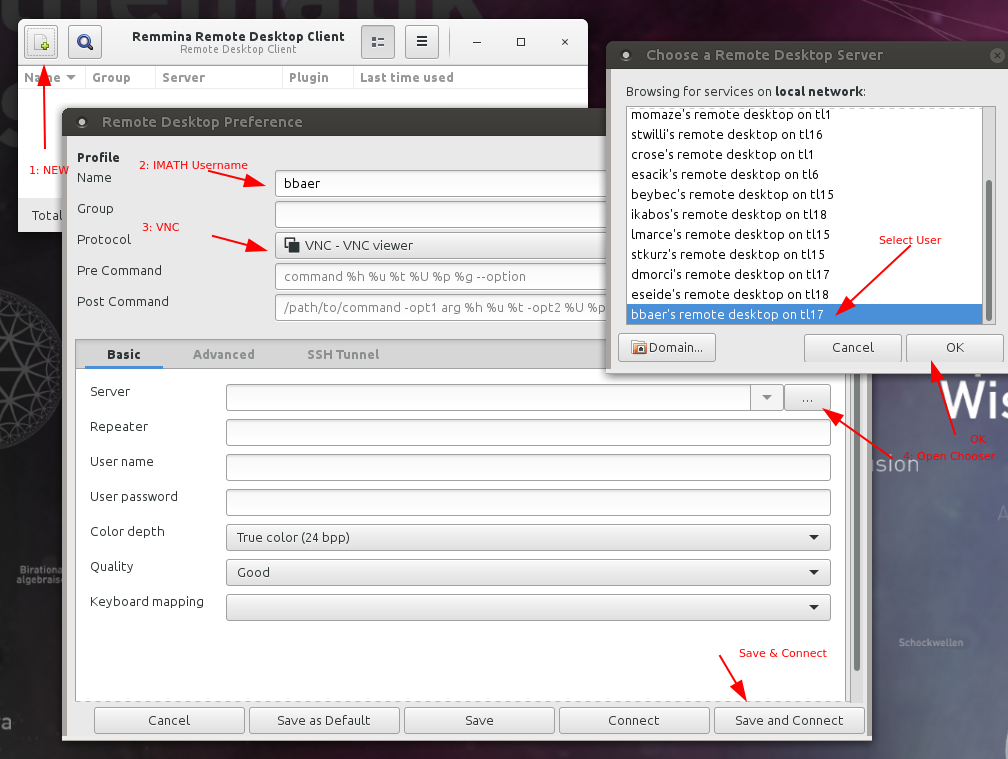Click OK in the server chooser dialog
The height and width of the screenshot is (759, 1008).
955,348
